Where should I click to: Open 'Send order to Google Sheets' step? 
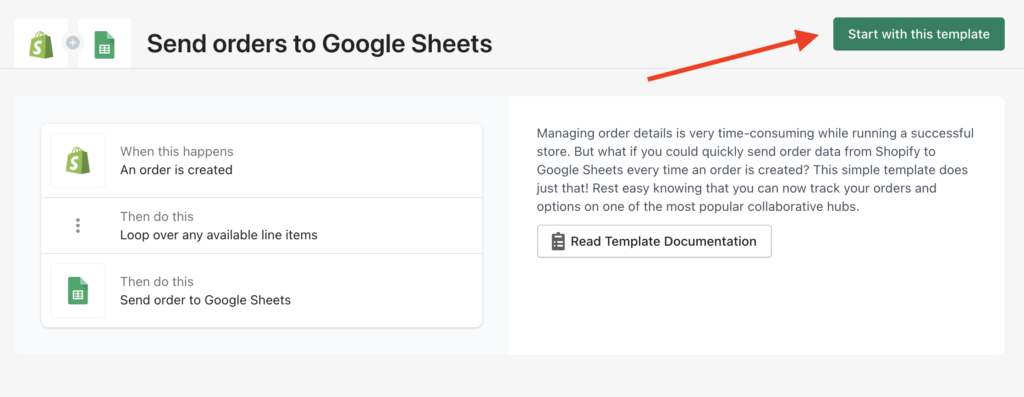tap(261, 291)
